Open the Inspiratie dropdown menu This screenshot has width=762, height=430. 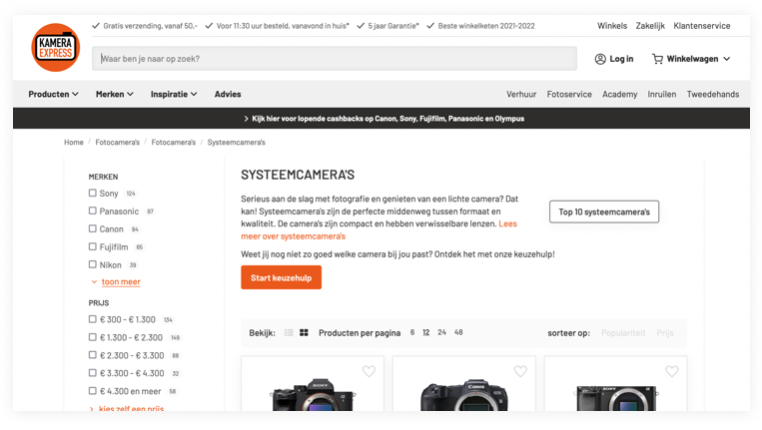coord(173,94)
